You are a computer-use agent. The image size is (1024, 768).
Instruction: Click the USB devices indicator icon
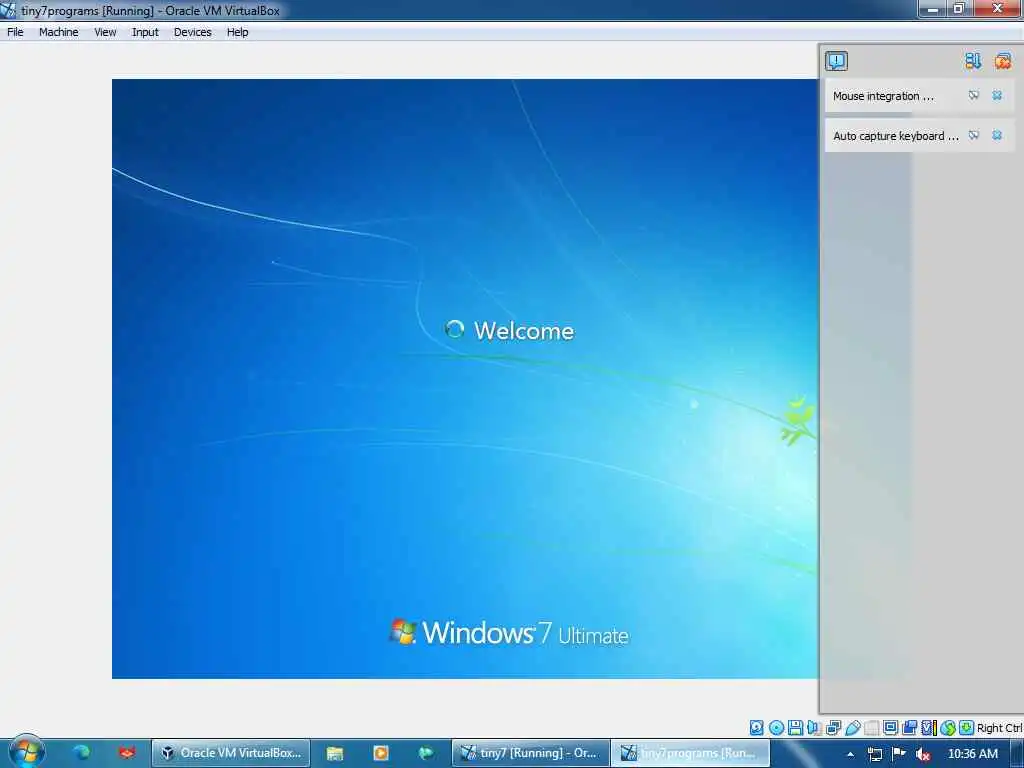point(852,728)
